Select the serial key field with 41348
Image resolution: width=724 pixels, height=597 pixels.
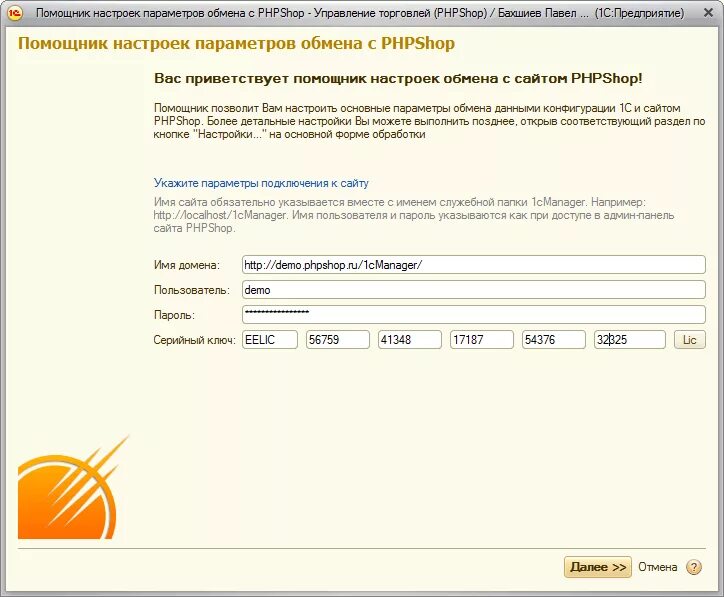click(x=410, y=340)
